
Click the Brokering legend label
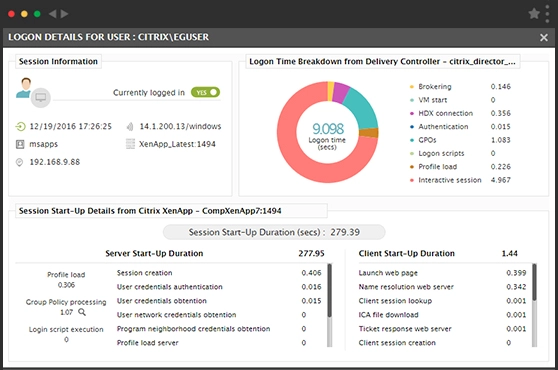(435, 86)
